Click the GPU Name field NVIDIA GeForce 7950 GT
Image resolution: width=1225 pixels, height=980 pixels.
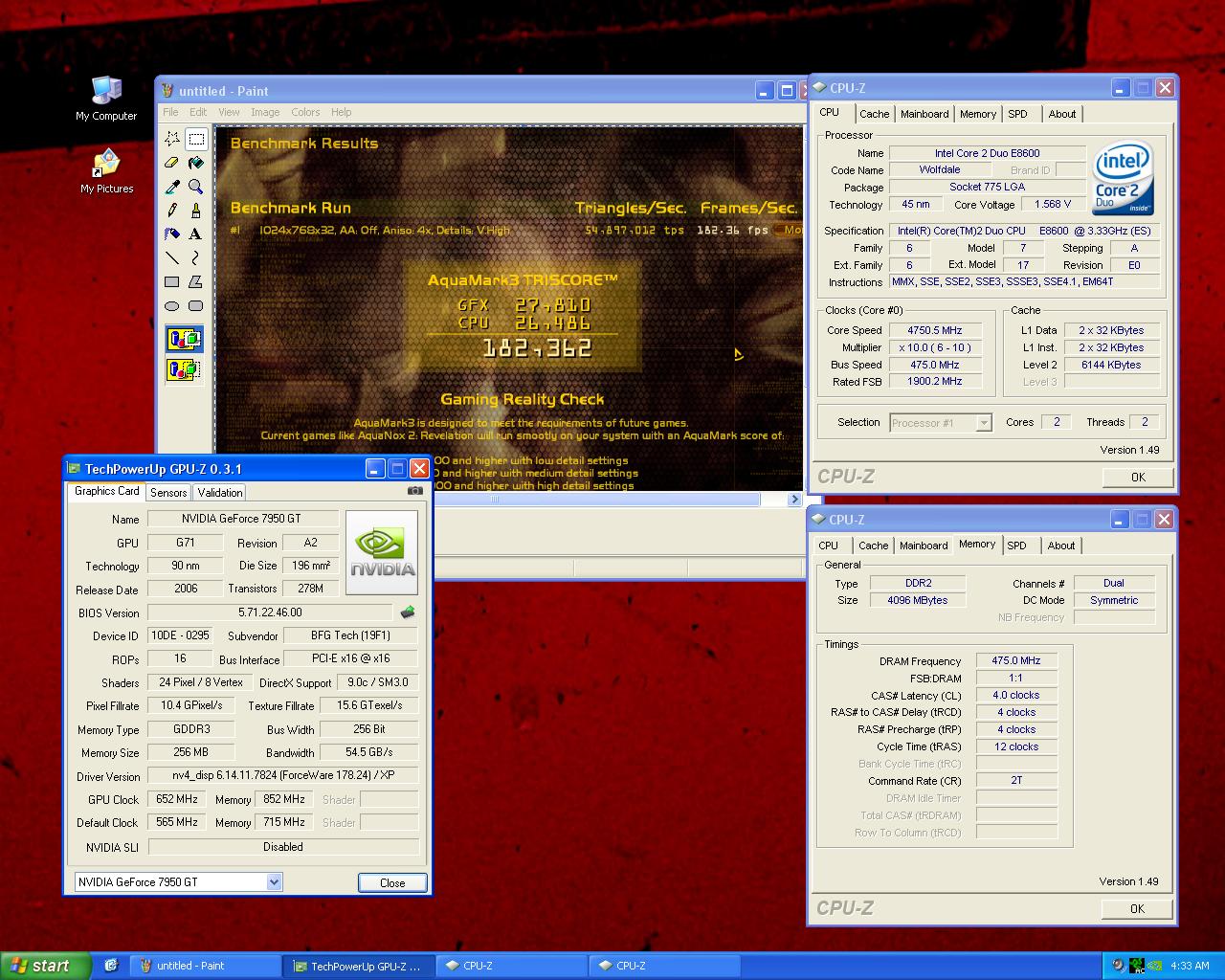point(242,519)
